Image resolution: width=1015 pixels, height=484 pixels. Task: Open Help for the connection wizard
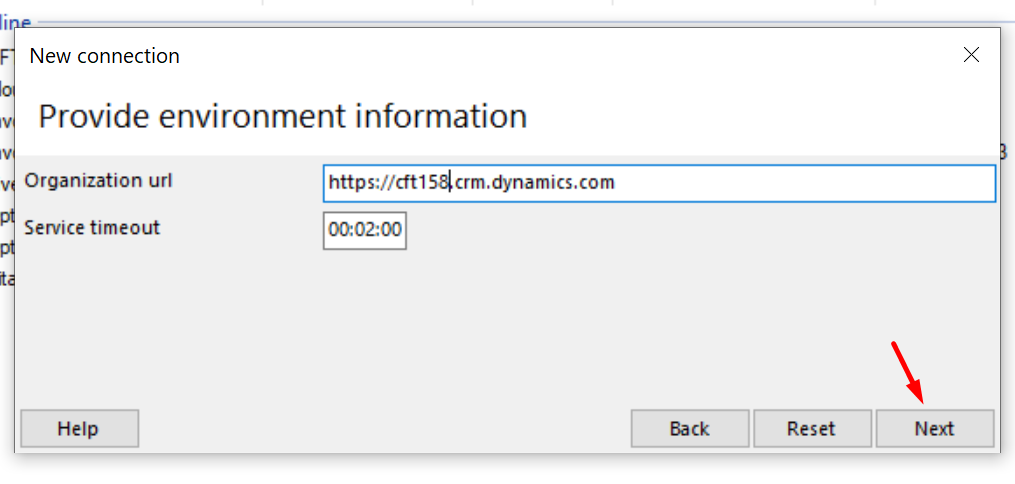(80, 428)
